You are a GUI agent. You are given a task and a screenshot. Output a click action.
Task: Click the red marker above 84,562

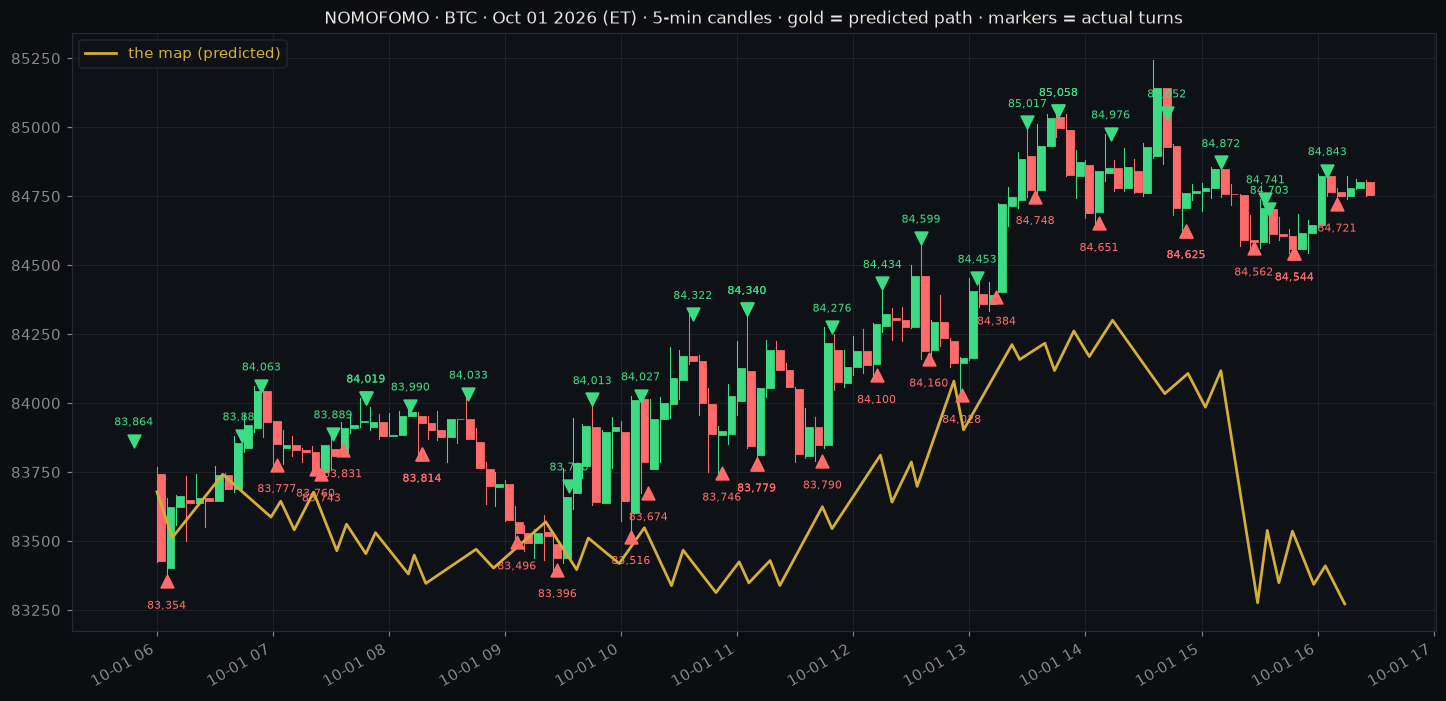1254,248
